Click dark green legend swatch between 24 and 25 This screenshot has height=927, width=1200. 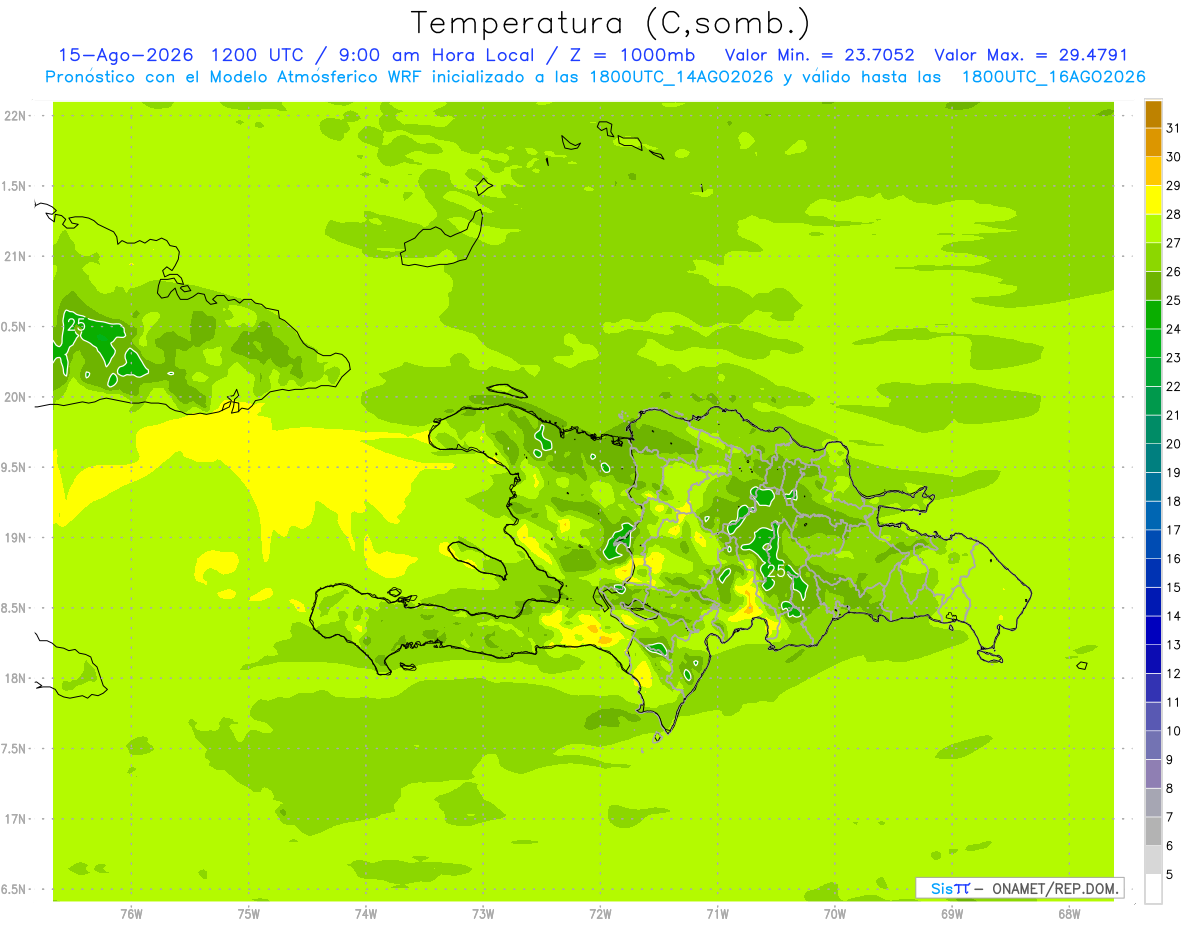1153,315
